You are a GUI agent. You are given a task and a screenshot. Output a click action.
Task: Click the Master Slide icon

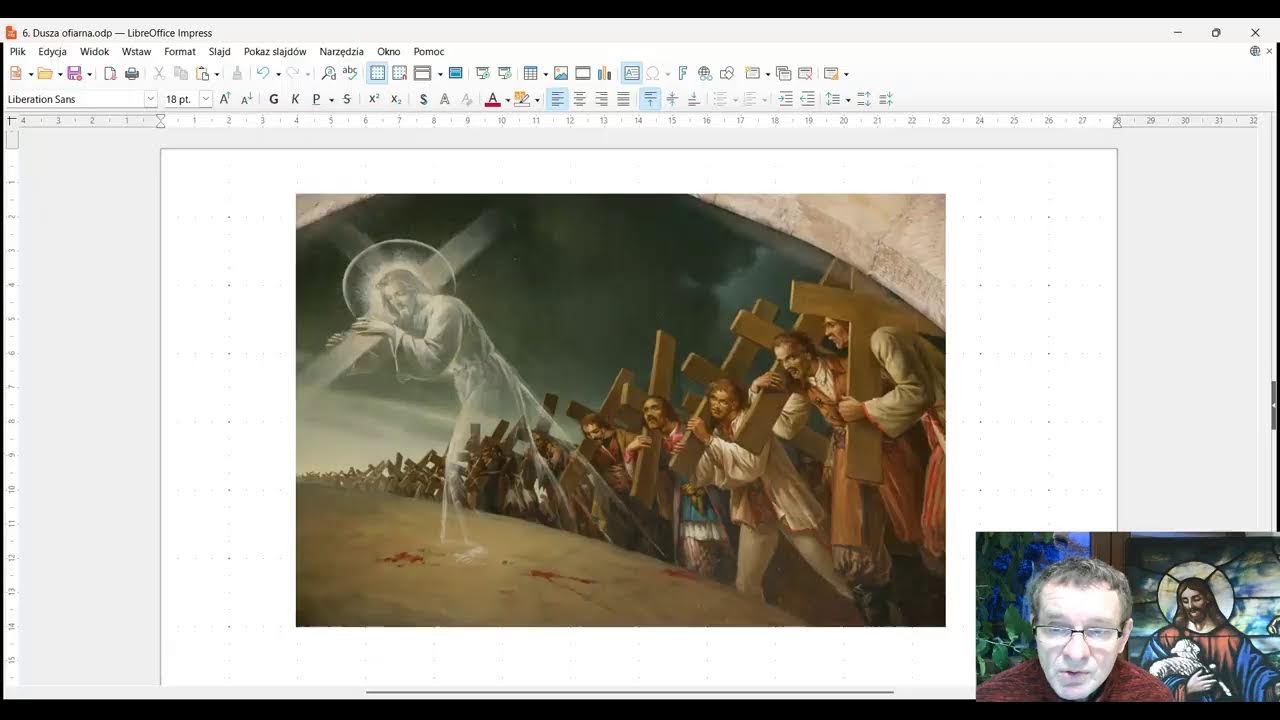click(456, 73)
